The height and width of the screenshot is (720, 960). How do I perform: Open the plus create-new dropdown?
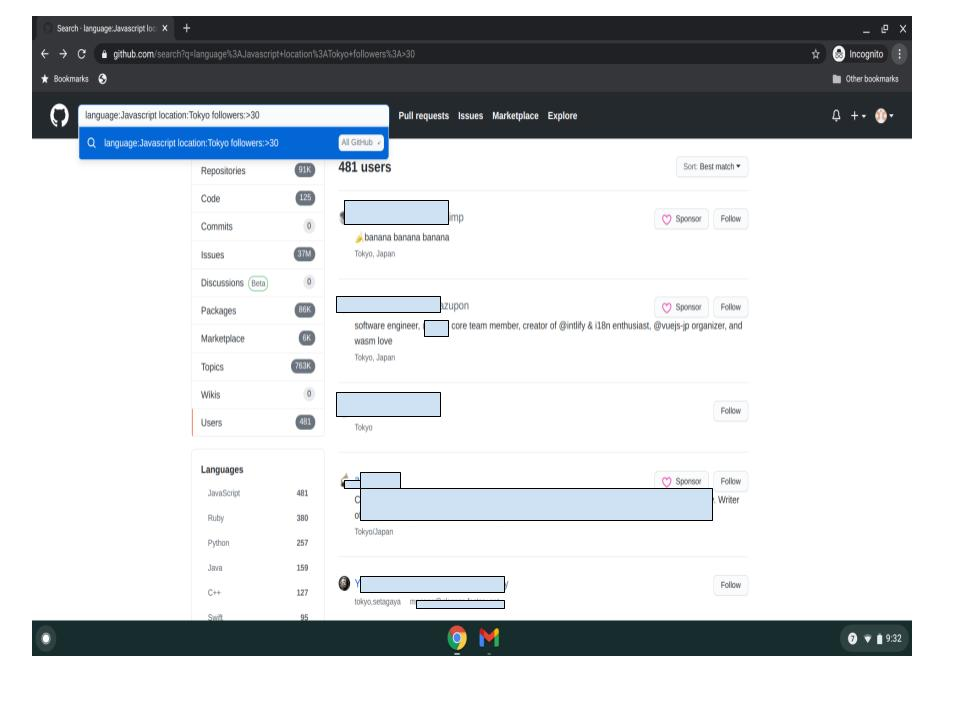(858, 115)
